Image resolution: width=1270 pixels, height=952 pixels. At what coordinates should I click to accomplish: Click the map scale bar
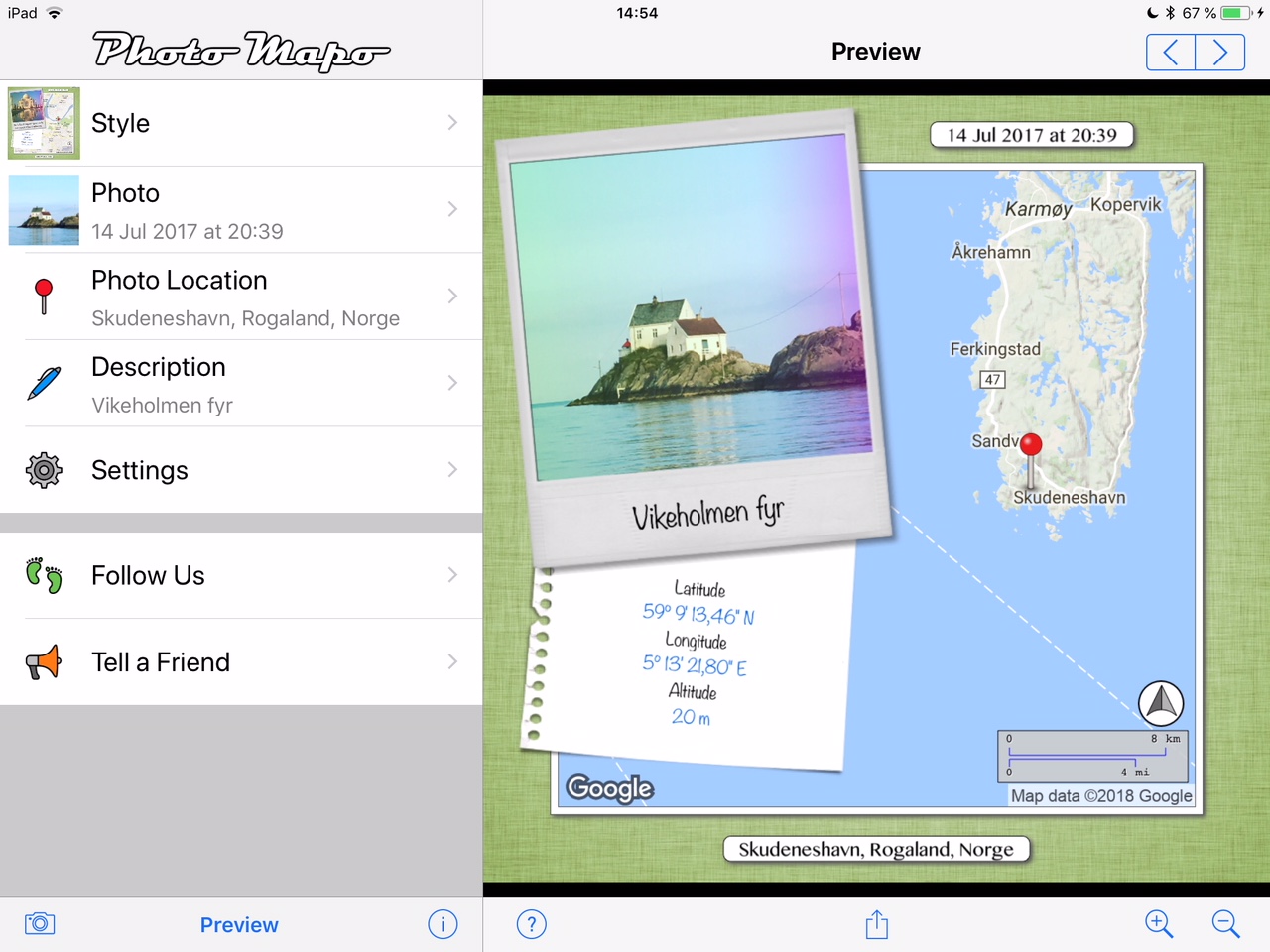[1092, 757]
